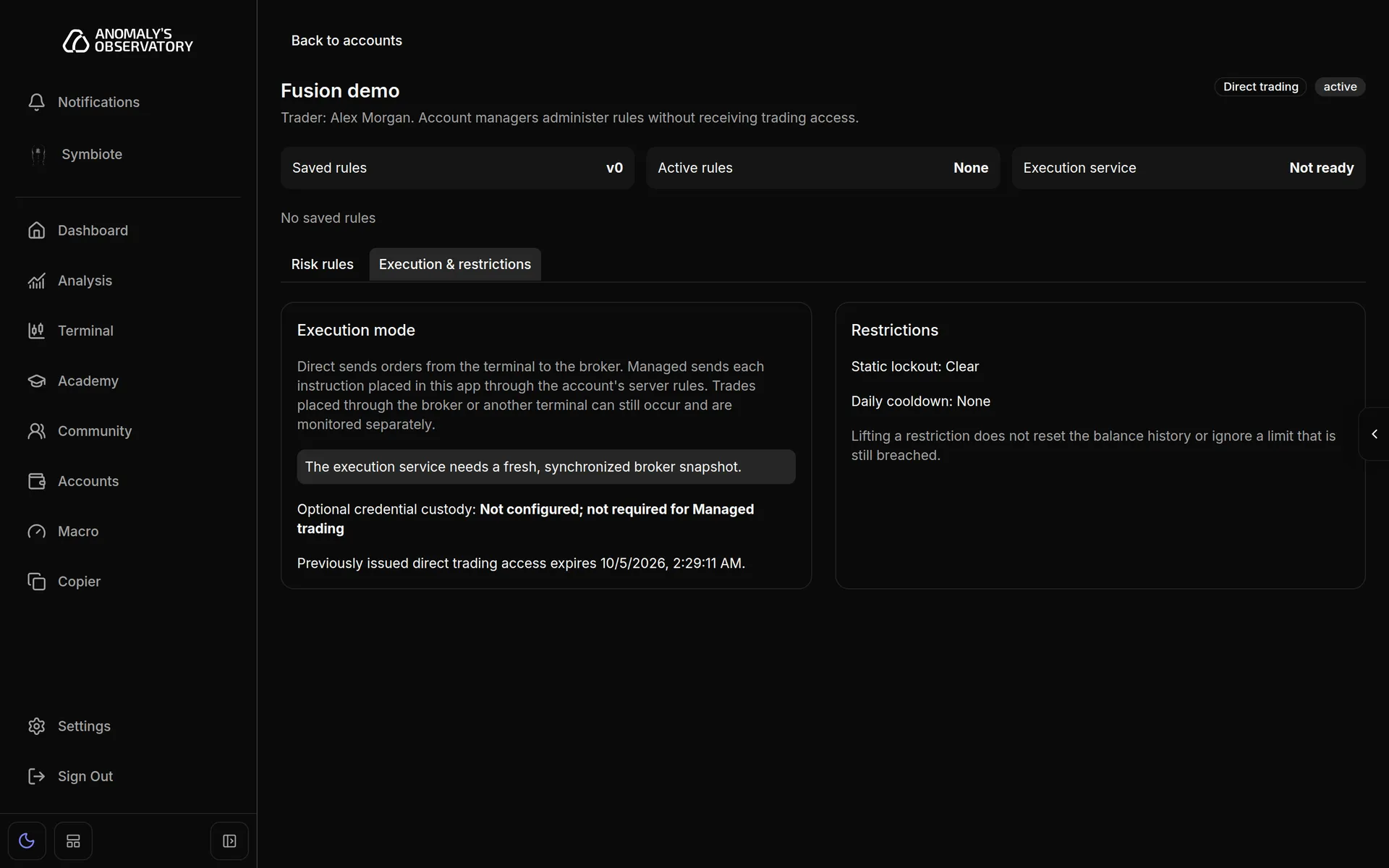Click the fresh broker snapshot notice
This screenshot has width=1389, height=868.
[x=546, y=467]
